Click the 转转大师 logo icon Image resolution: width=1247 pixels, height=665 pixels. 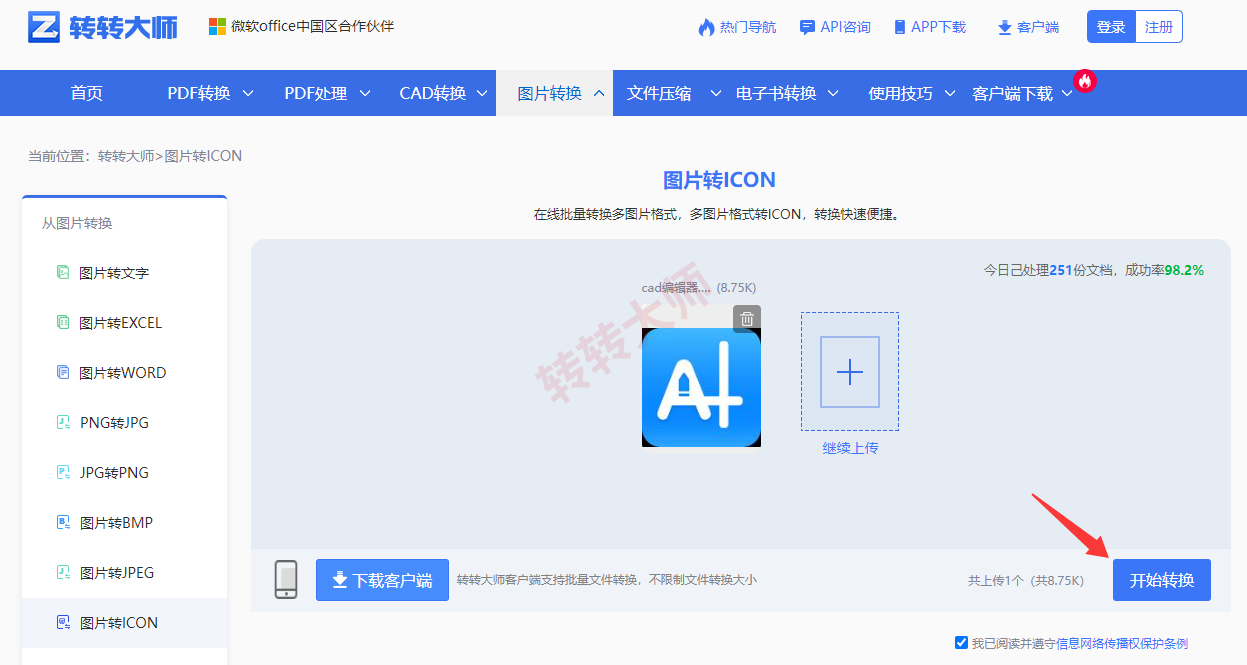(x=45, y=27)
